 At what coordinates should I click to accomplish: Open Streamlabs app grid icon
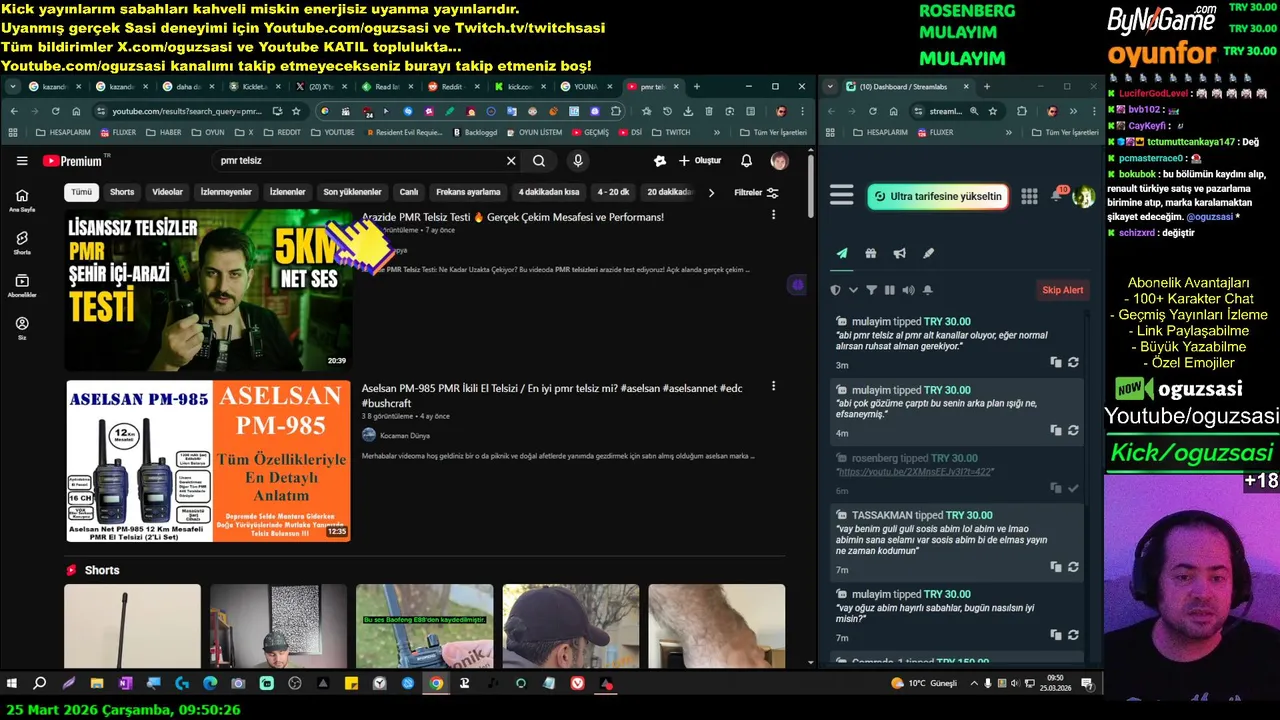(1029, 197)
